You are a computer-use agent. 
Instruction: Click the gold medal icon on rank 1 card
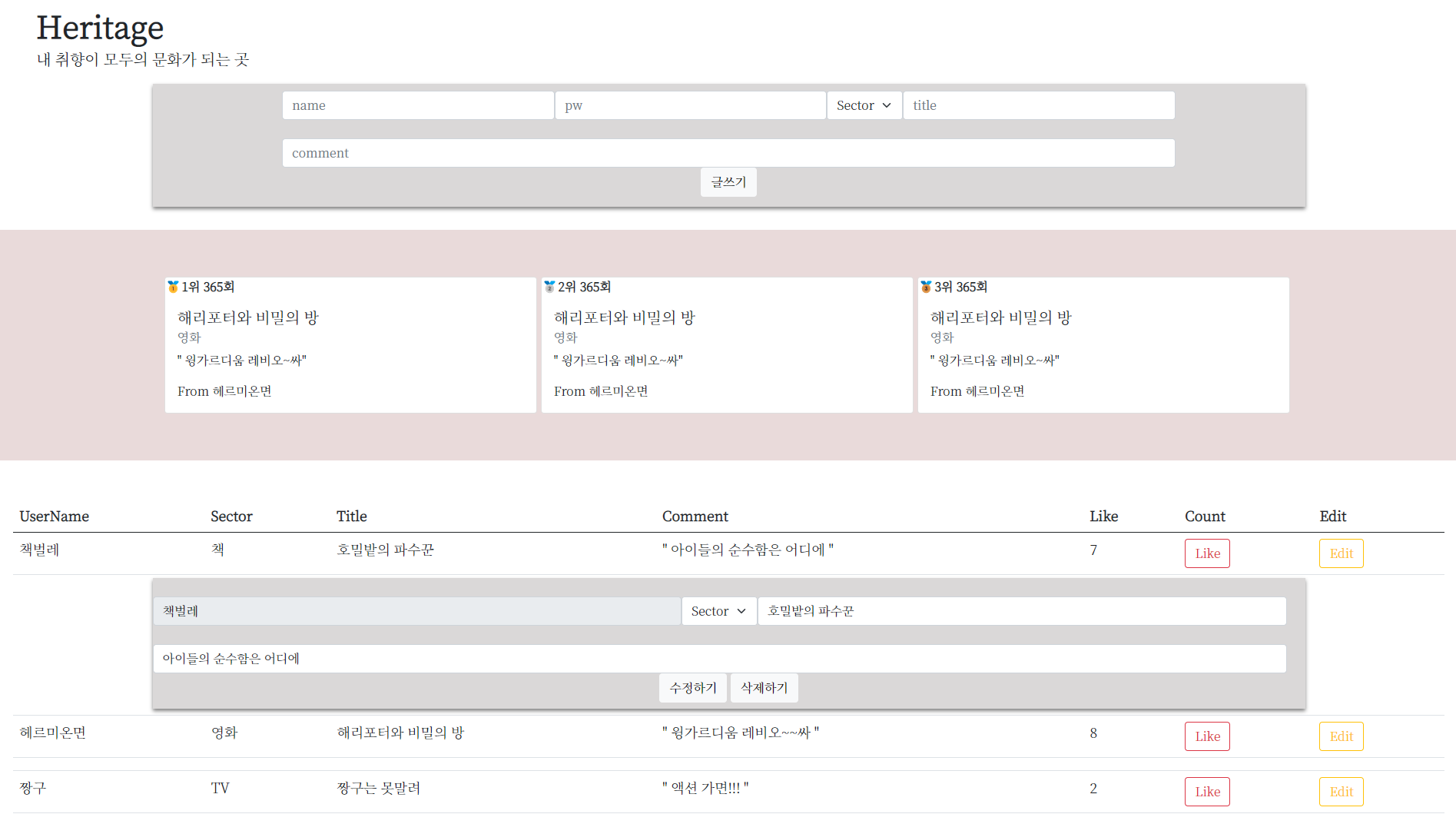pyautogui.click(x=175, y=287)
